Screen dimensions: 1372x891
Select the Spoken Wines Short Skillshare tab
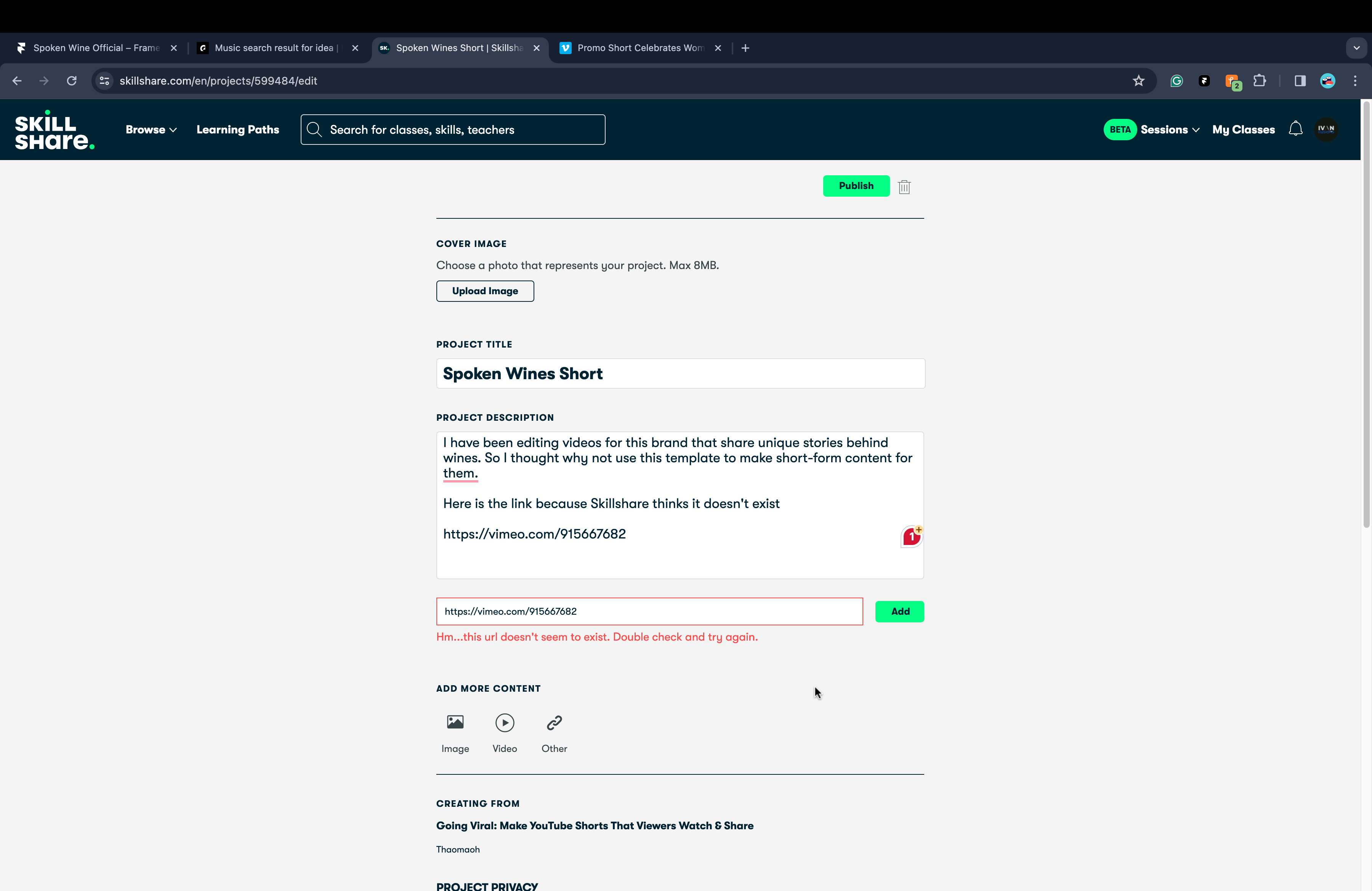pyautogui.click(x=460, y=48)
